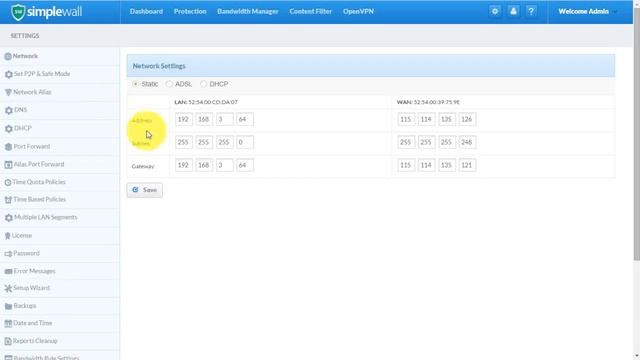Open the OpenVPN menu
Image resolution: width=640 pixels, height=360 pixels.
point(358,11)
